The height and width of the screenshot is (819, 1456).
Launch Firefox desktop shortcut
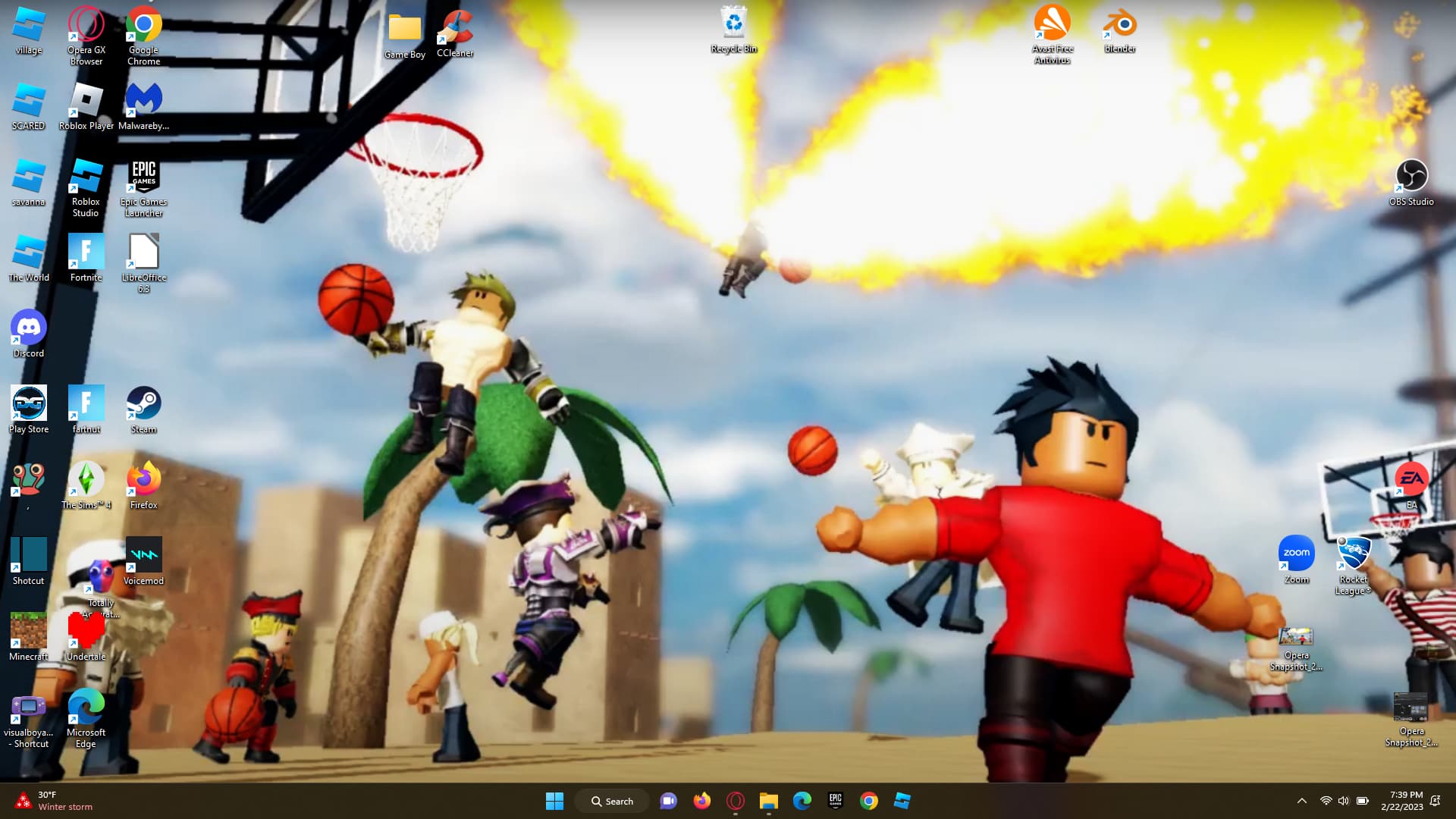[143, 486]
